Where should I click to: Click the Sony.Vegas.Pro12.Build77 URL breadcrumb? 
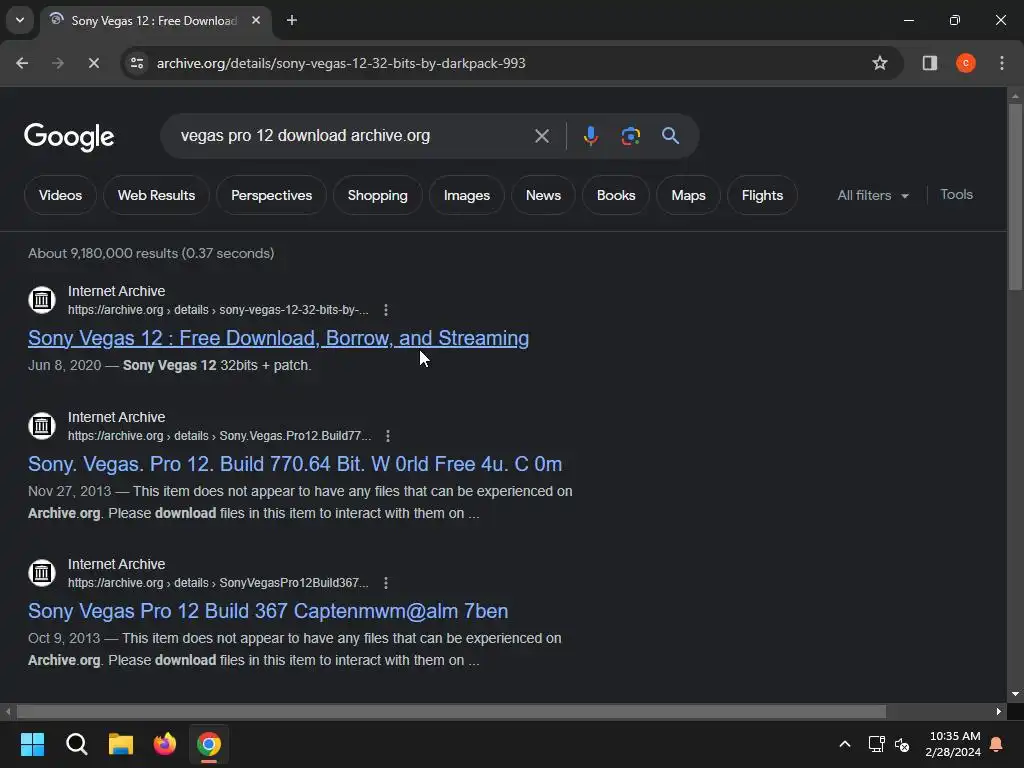[x=219, y=436]
